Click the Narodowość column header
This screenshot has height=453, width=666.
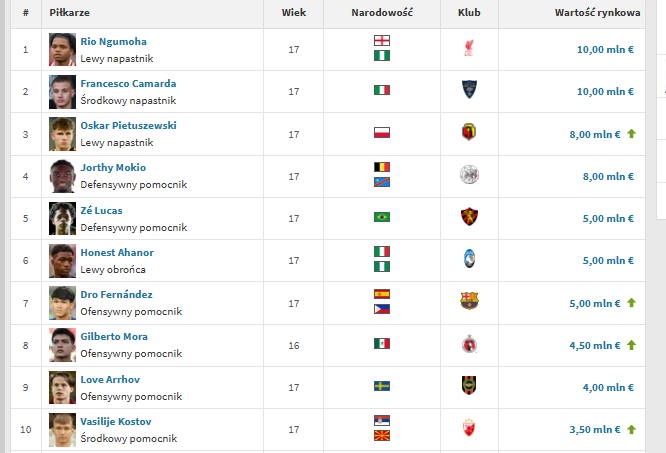point(382,13)
